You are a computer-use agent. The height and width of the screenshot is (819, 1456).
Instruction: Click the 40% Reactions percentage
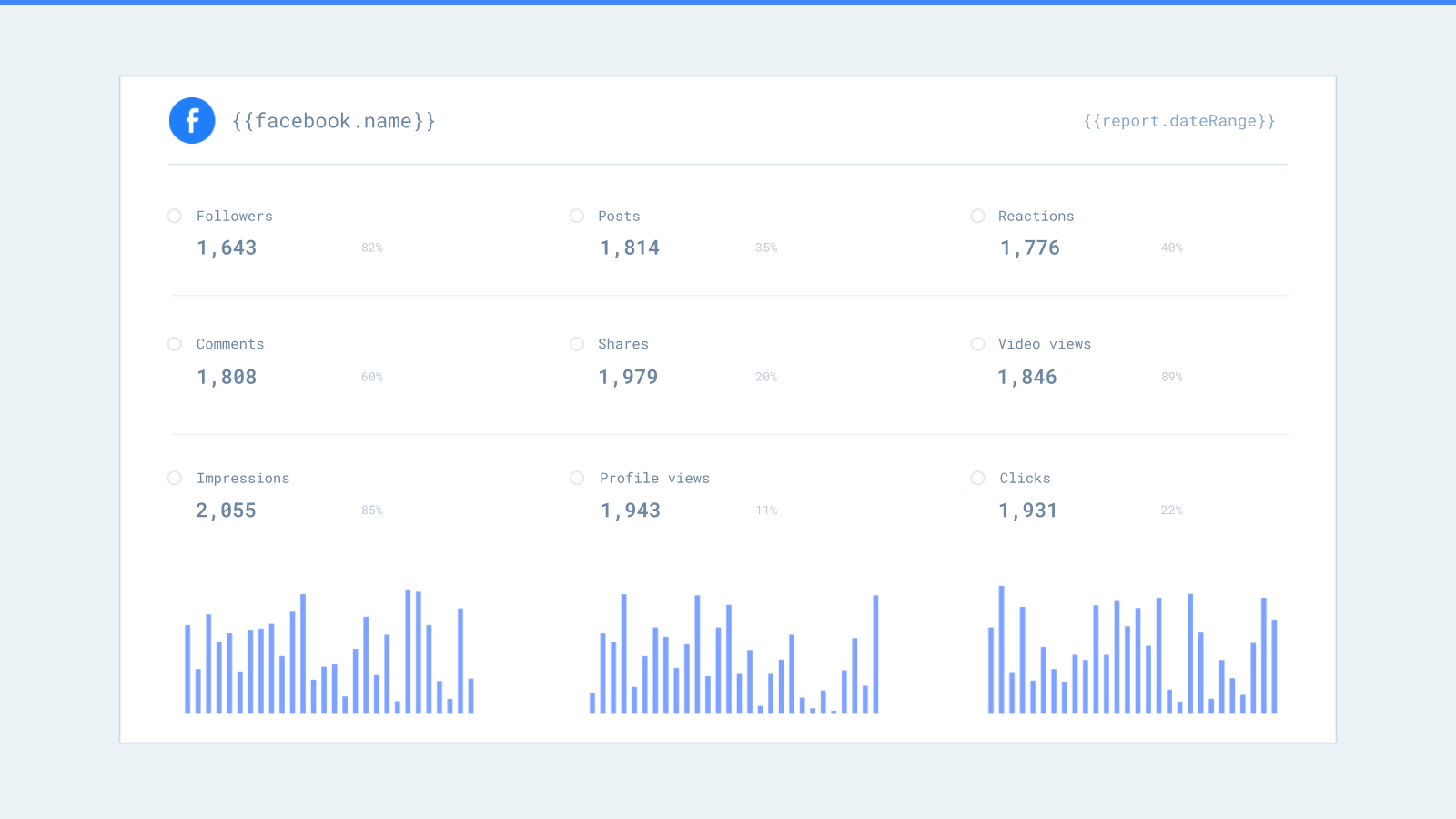point(1172,248)
